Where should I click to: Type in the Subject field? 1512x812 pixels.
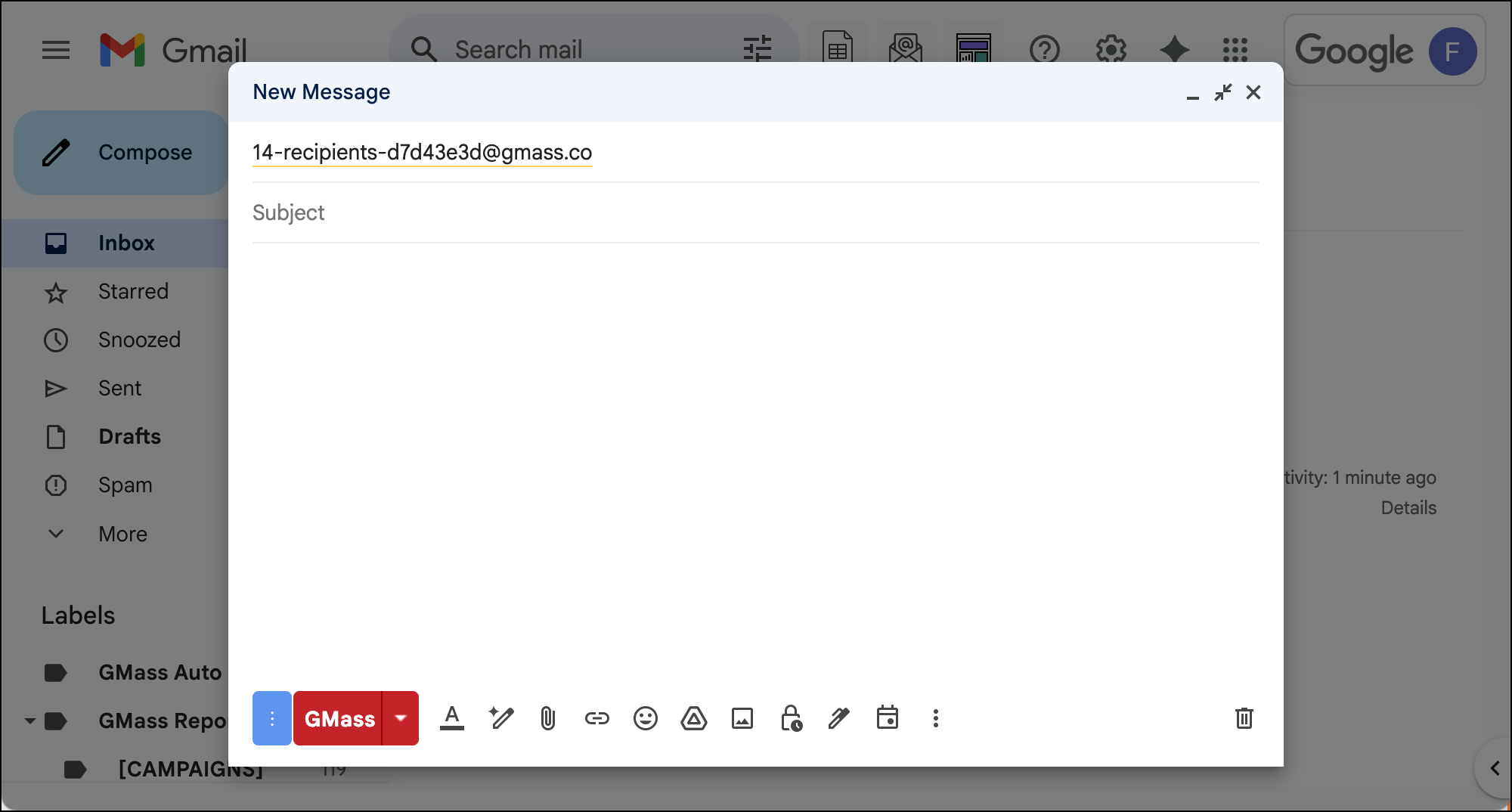756,212
